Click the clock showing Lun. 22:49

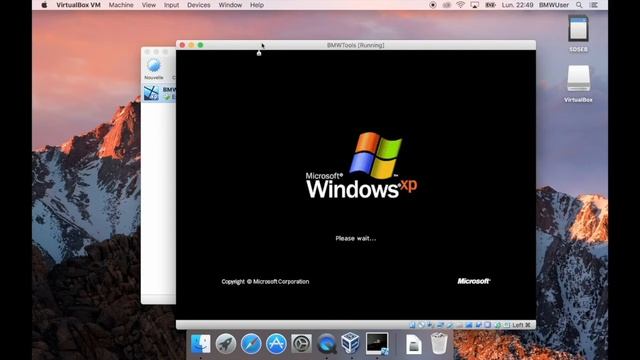[x=518, y=5]
